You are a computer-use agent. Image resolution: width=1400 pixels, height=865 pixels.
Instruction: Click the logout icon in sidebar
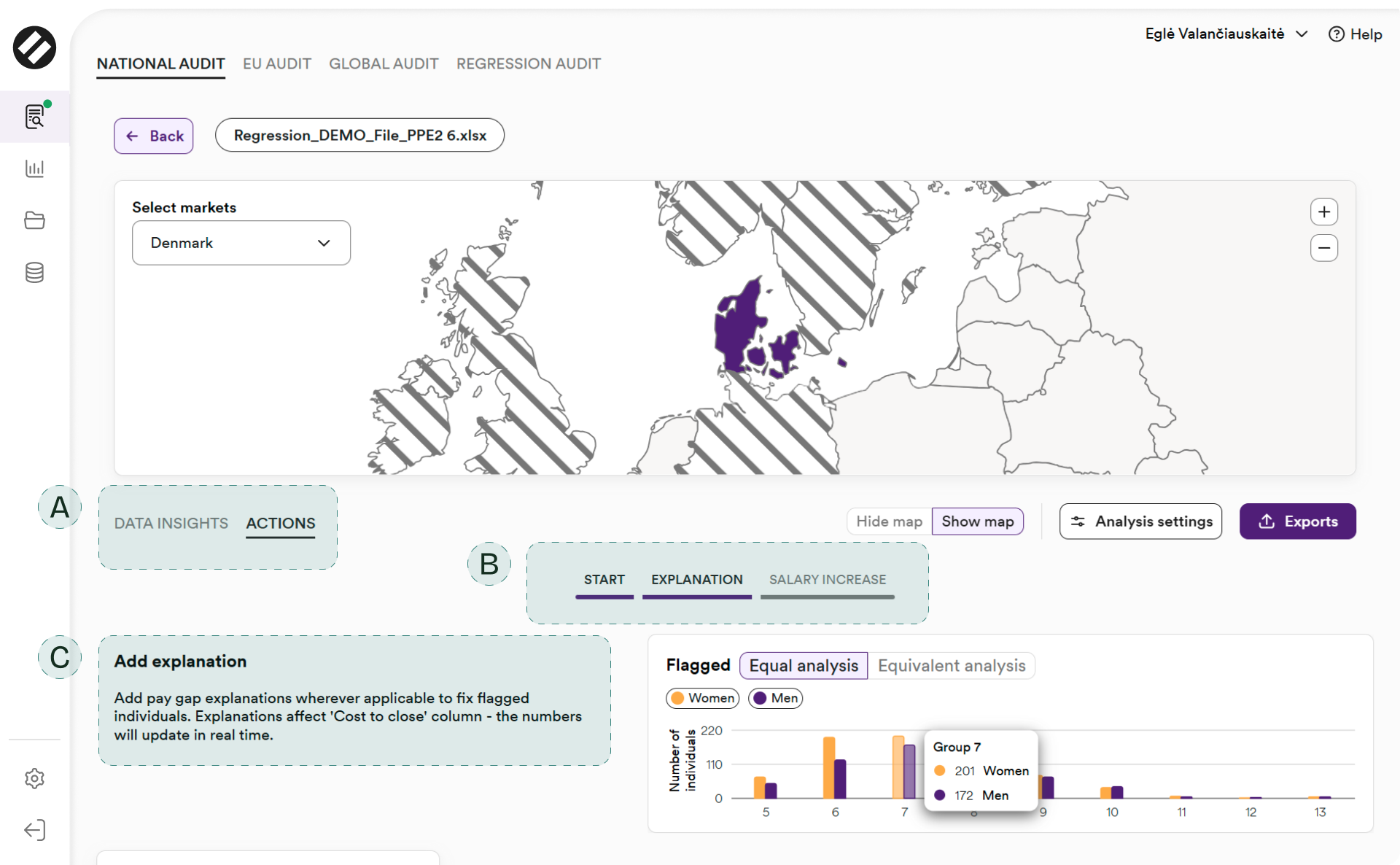(34, 830)
